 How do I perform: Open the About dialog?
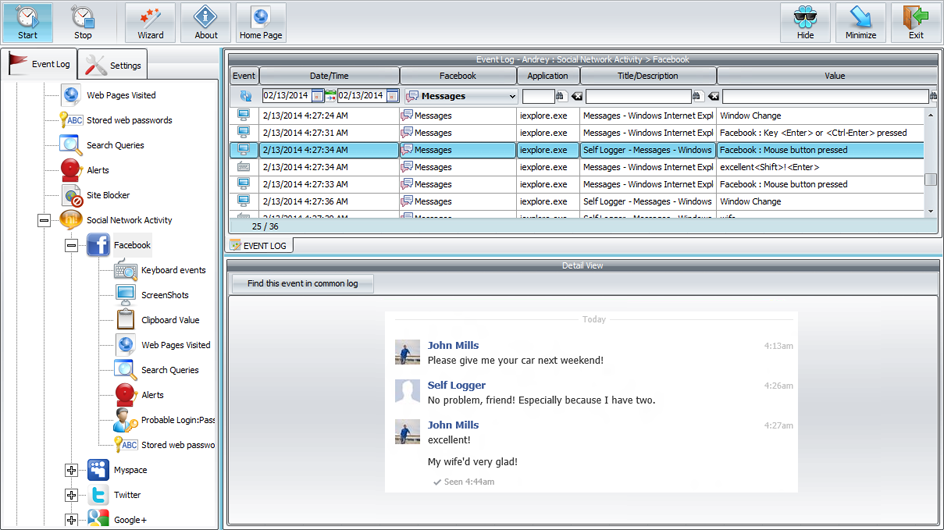[206, 22]
